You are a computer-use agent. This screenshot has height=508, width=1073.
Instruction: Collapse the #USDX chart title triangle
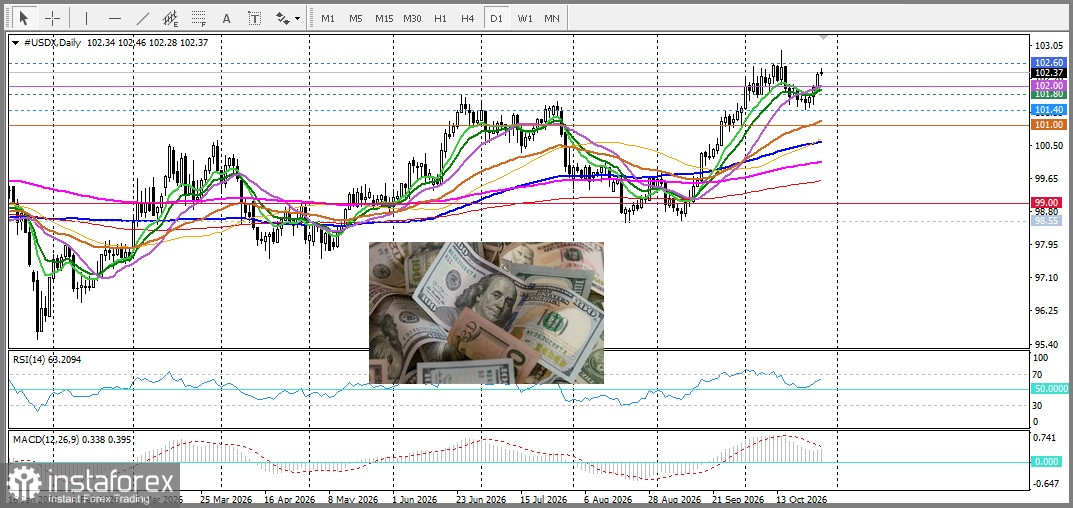15,42
